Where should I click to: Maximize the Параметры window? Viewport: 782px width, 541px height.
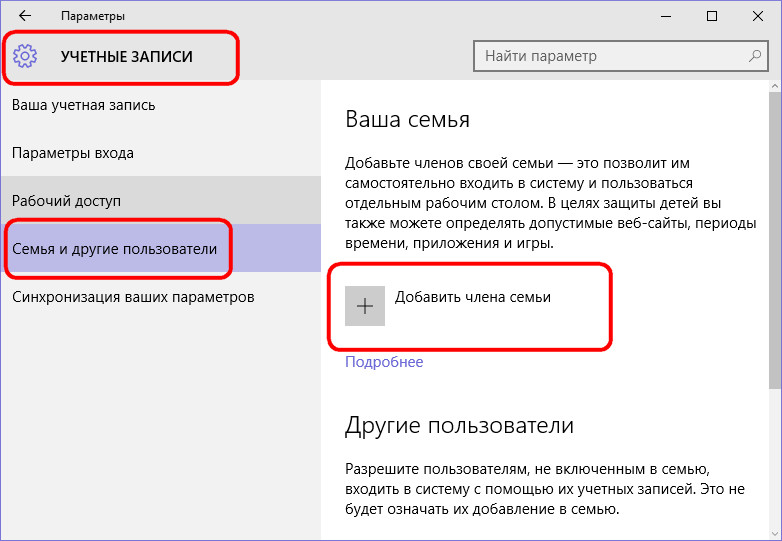pyautogui.click(x=712, y=16)
